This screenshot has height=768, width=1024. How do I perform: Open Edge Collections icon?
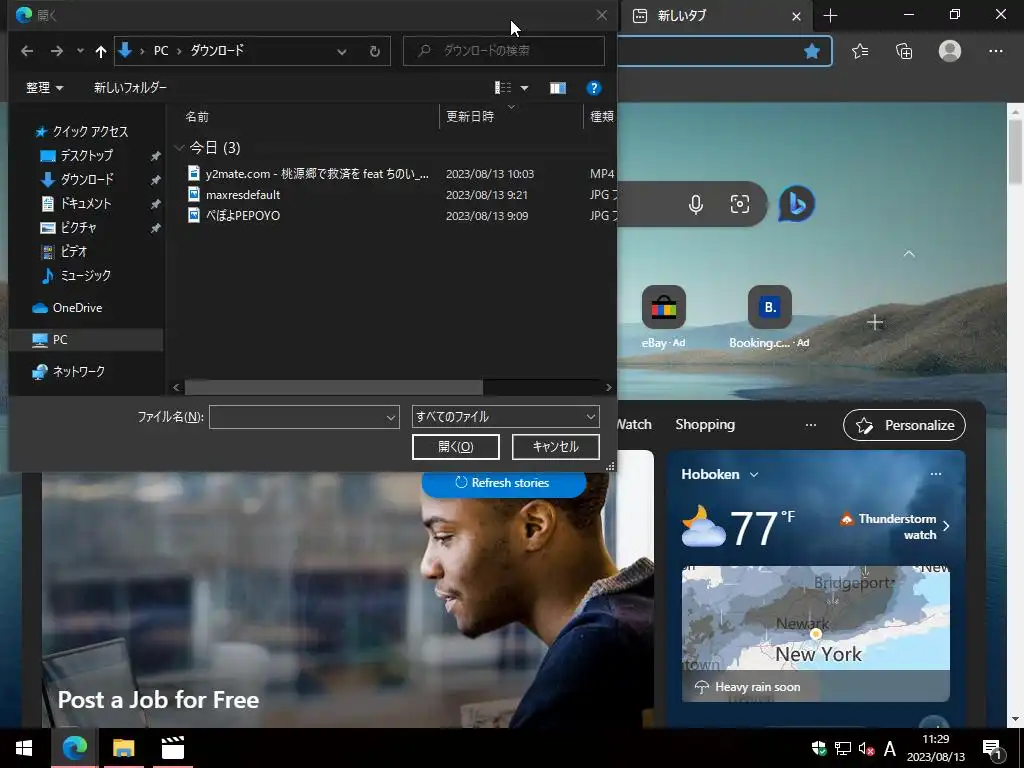(x=904, y=51)
